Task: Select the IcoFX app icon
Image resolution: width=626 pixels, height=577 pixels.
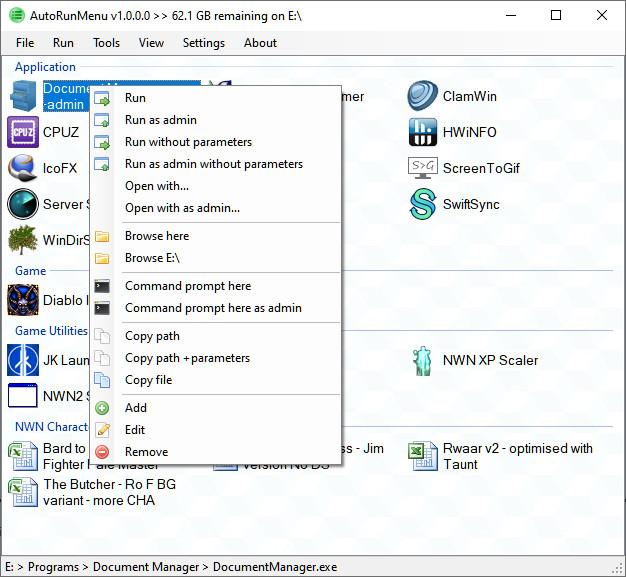Action: pos(23,168)
